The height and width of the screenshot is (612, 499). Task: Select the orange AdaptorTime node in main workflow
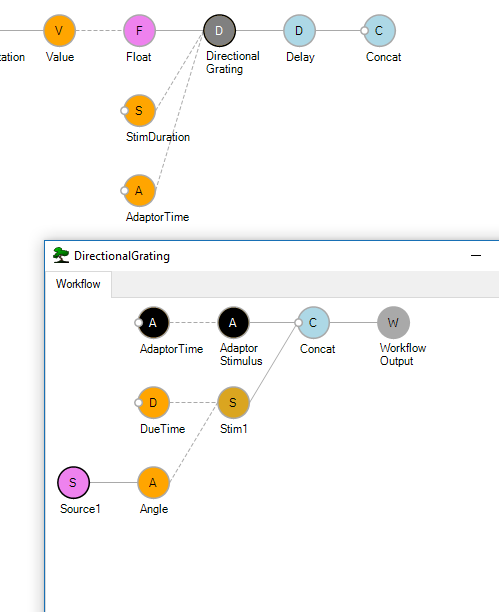click(x=139, y=191)
